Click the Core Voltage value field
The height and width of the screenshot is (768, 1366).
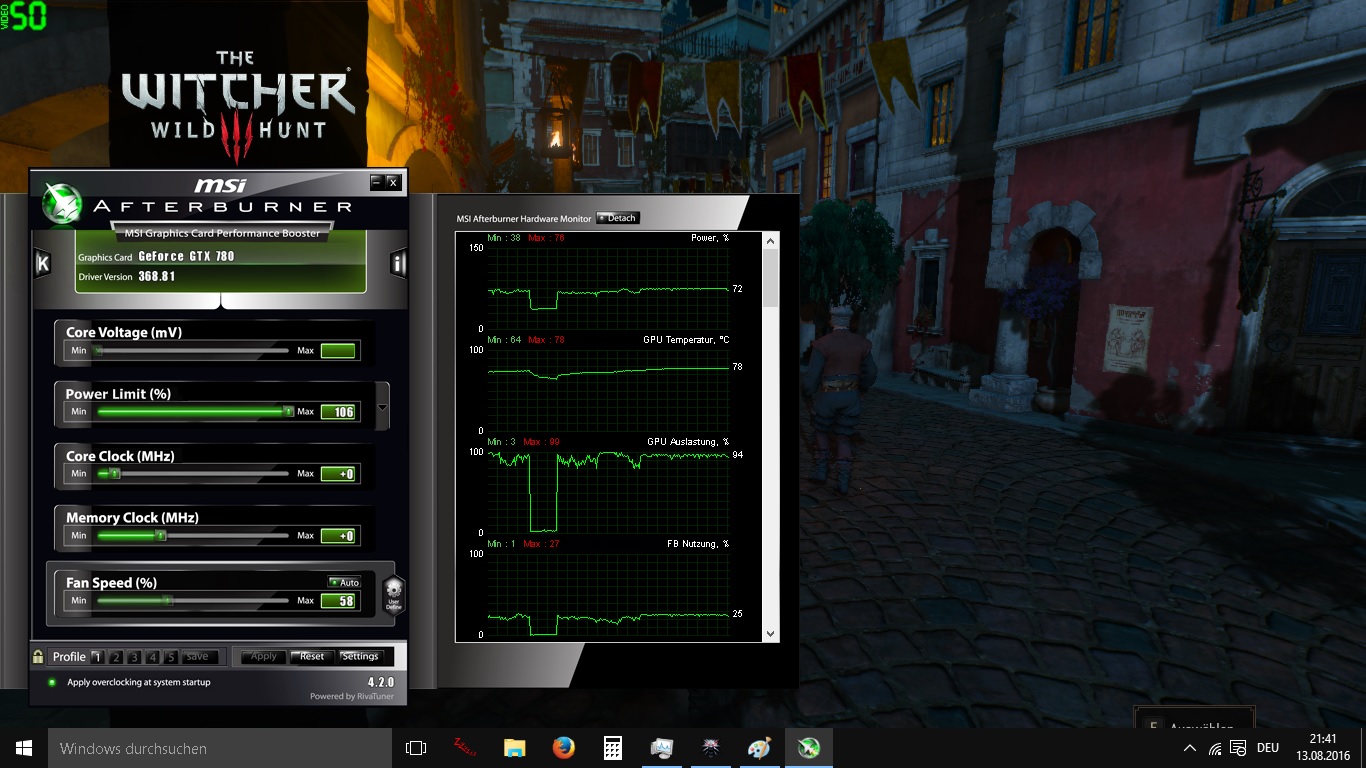click(x=338, y=351)
